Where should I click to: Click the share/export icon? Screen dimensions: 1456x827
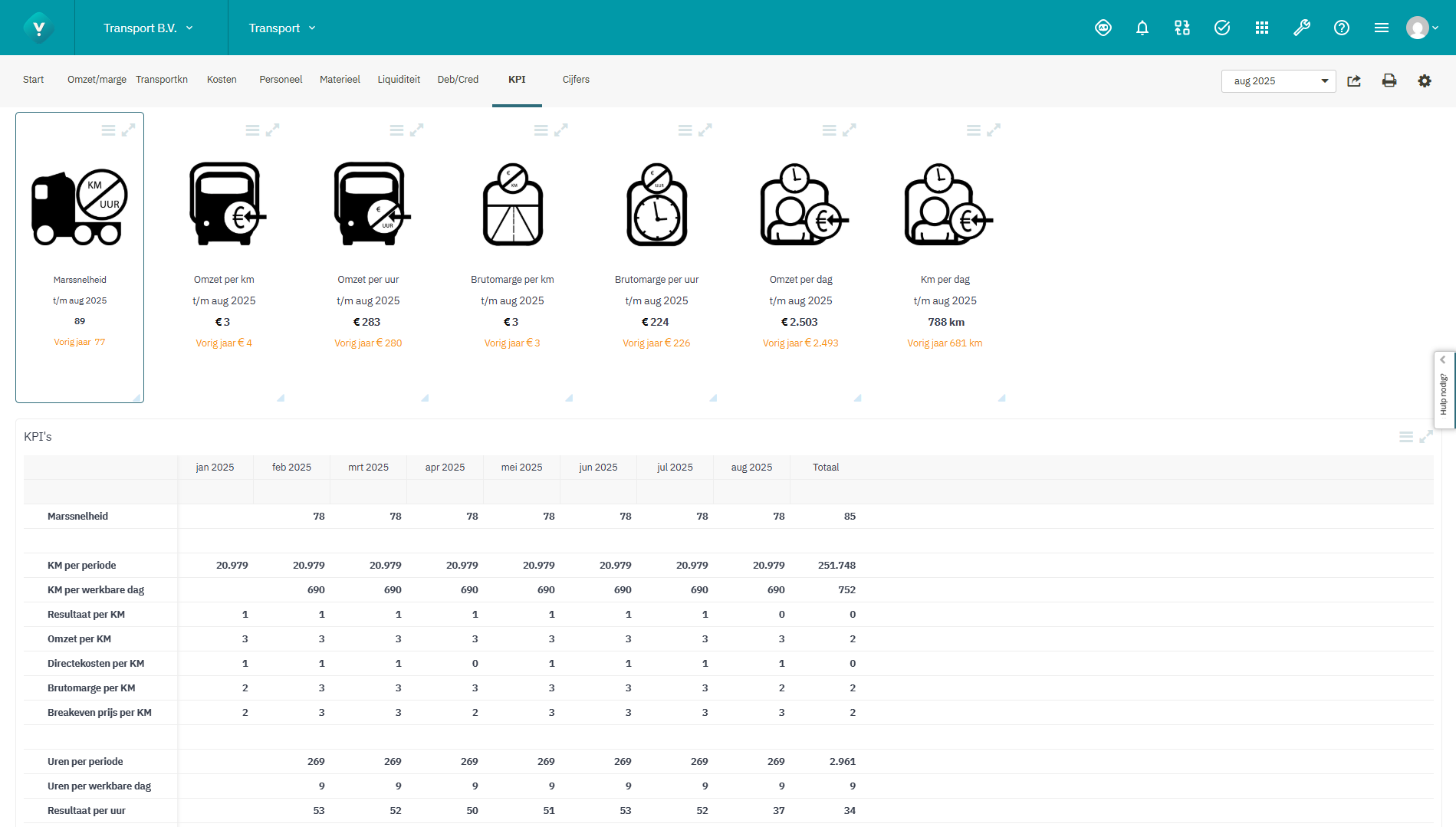pos(1354,80)
